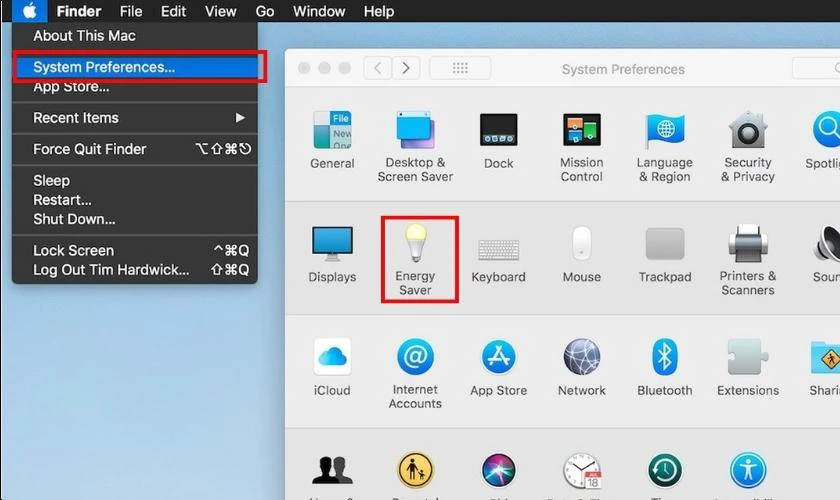The width and height of the screenshot is (840, 500).
Task: Open the Displays preference pane
Action: point(332,253)
